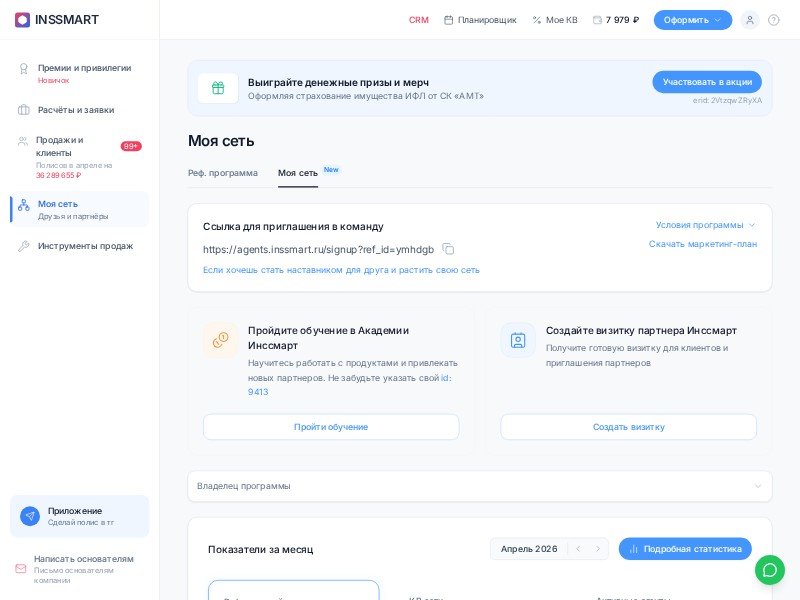Viewport: 800px width, 600px height.
Task: Open Расчёты и заявки sidebar item
Action: click(76, 110)
